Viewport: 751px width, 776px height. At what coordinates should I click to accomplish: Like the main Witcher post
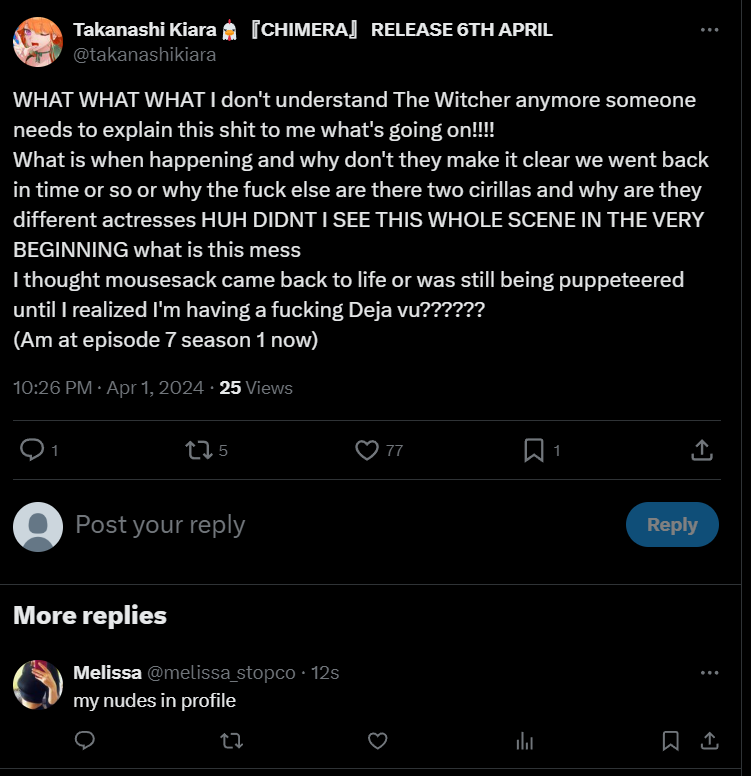click(x=367, y=450)
